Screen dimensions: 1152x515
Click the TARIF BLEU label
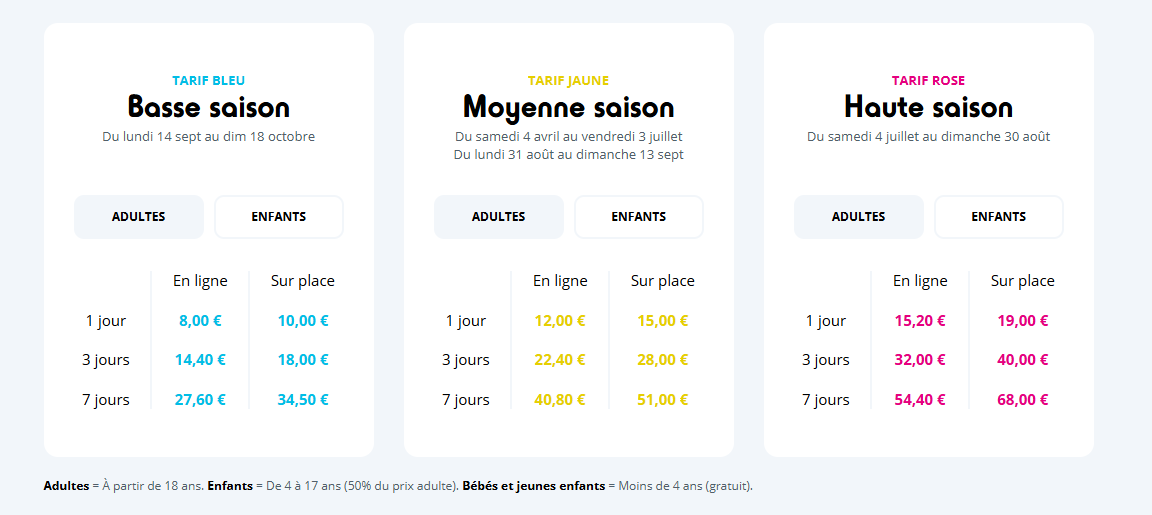[209, 81]
